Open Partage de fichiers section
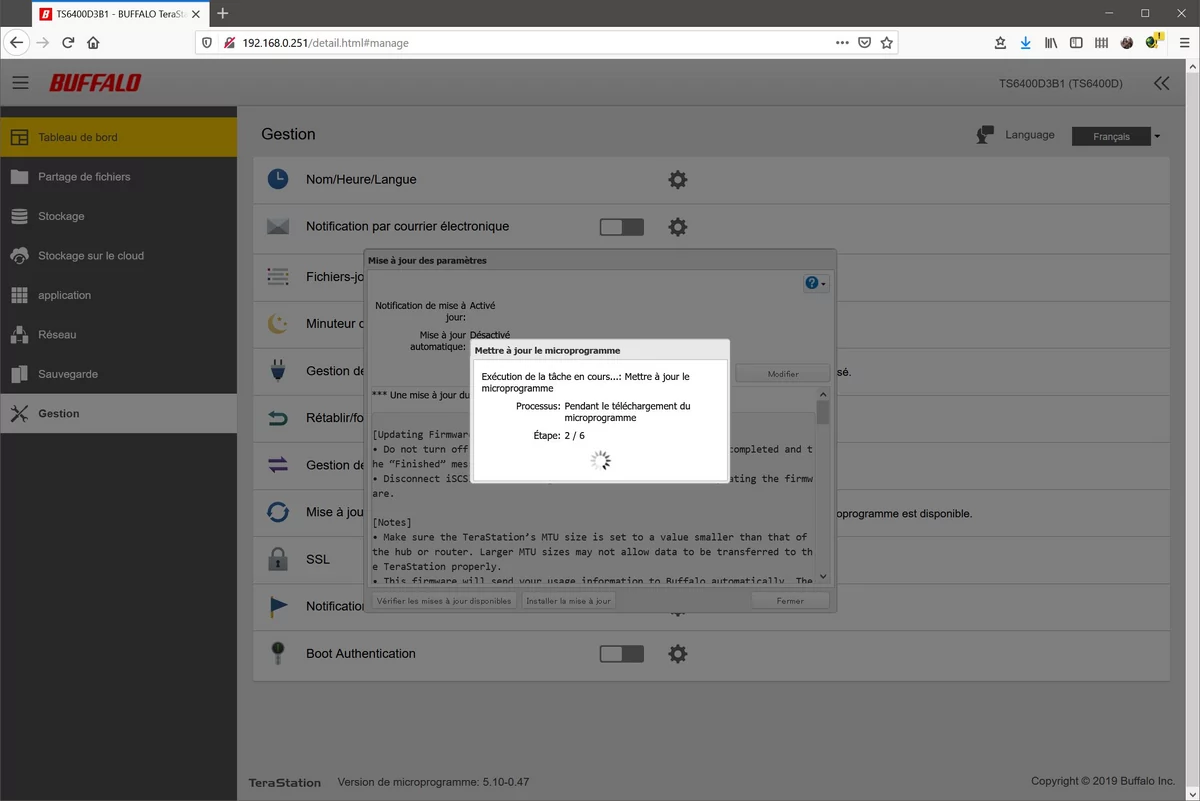 [x=119, y=177]
